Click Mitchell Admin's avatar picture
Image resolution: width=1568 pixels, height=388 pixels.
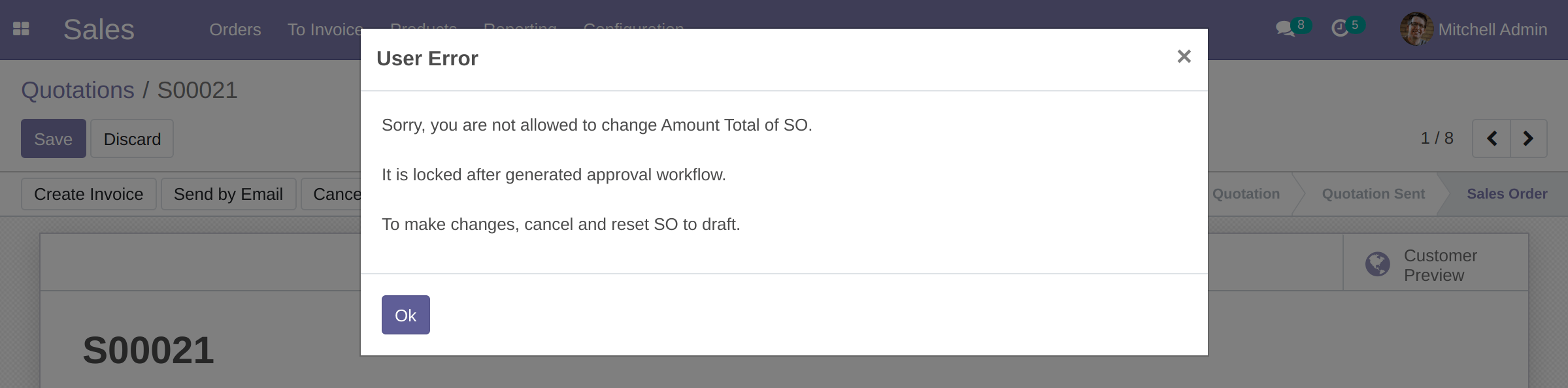1416,29
